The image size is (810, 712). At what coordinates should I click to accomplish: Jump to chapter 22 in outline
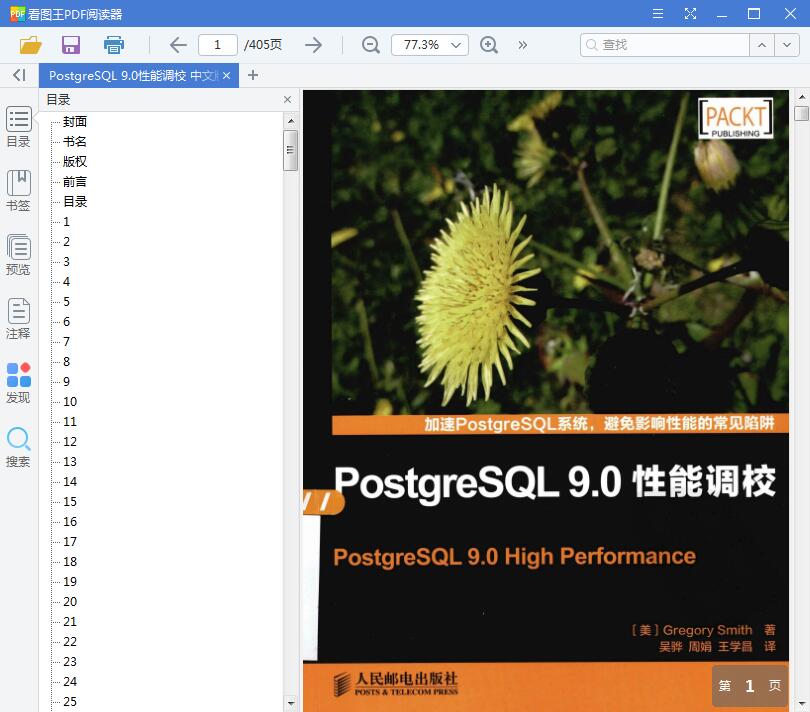70,642
